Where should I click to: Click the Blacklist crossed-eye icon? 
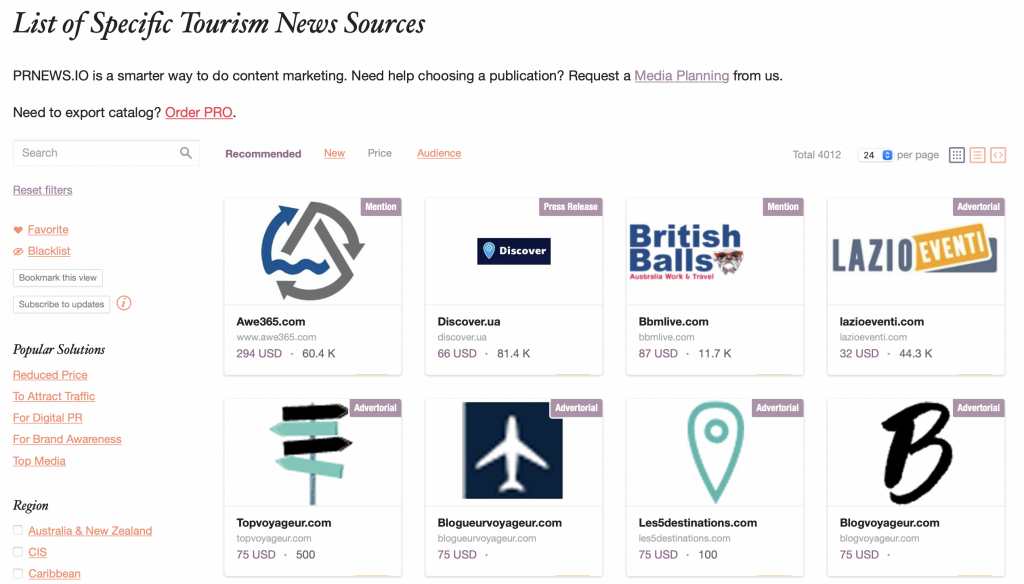click(x=18, y=251)
